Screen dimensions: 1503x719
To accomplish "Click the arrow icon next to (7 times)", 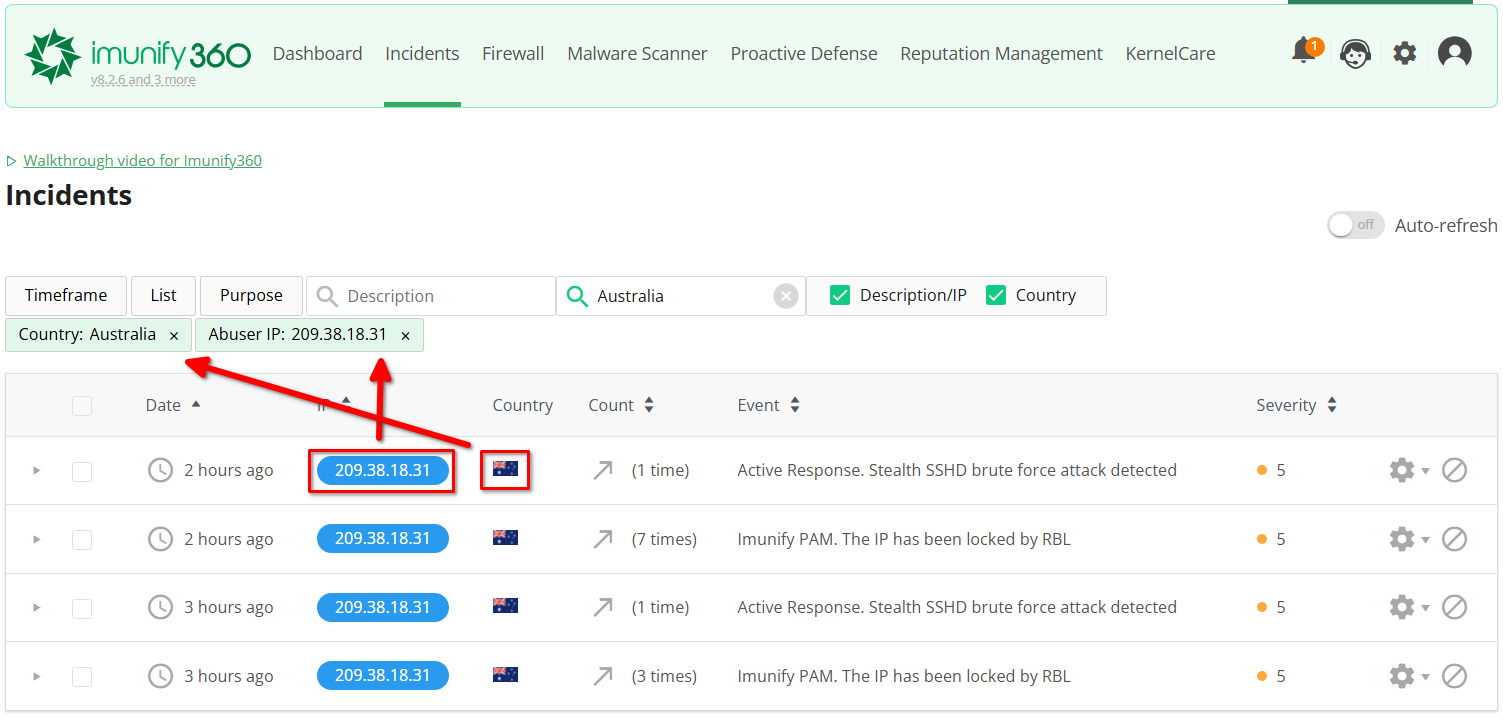I will point(602,539).
